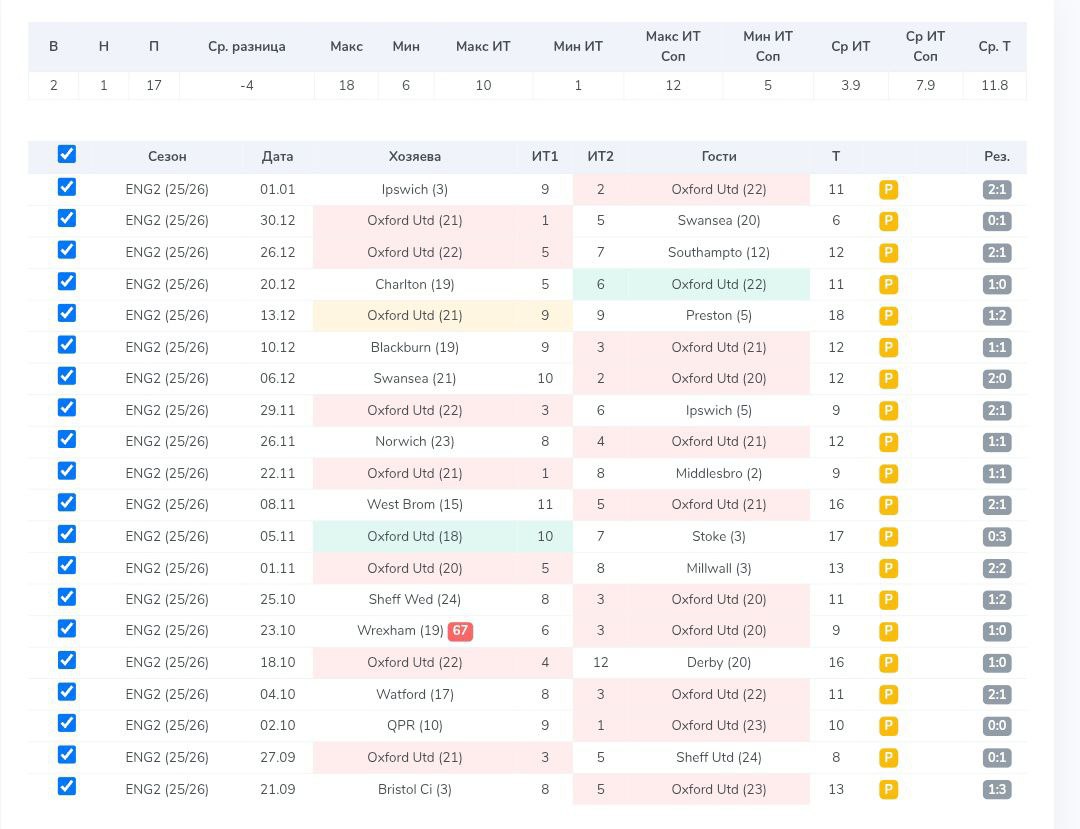
Task: Click the 0:0 result badge in the QPR row
Action: (997, 726)
